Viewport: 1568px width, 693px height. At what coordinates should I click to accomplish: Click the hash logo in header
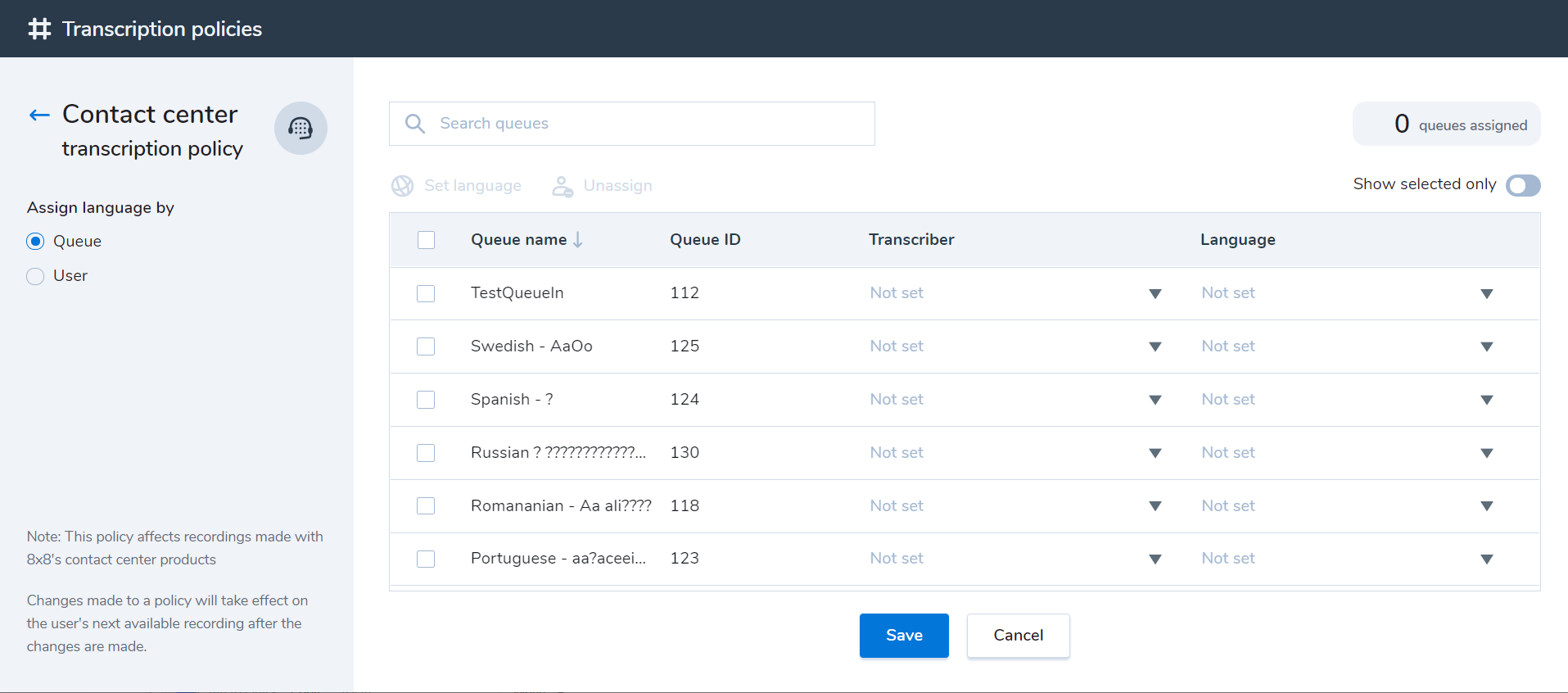pyautogui.click(x=39, y=29)
